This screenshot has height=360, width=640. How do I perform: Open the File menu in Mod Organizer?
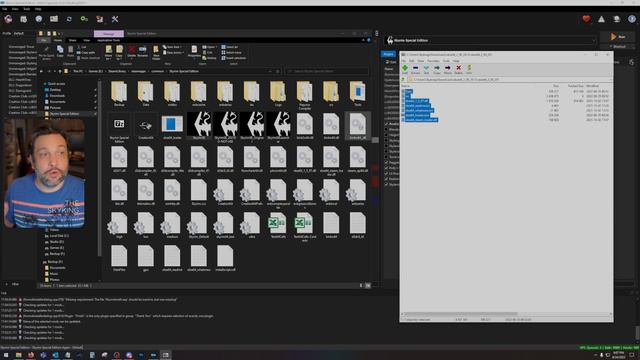pos(5,9)
